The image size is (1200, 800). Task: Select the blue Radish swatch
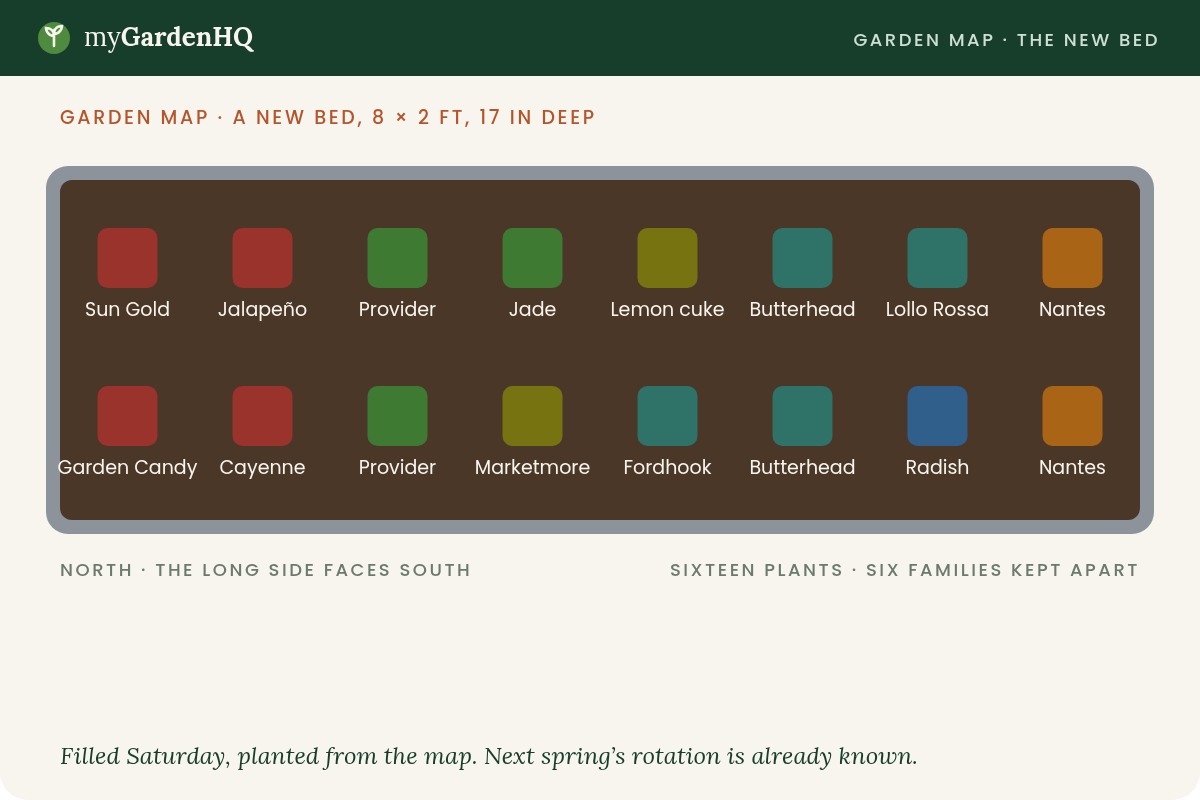pos(937,416)
